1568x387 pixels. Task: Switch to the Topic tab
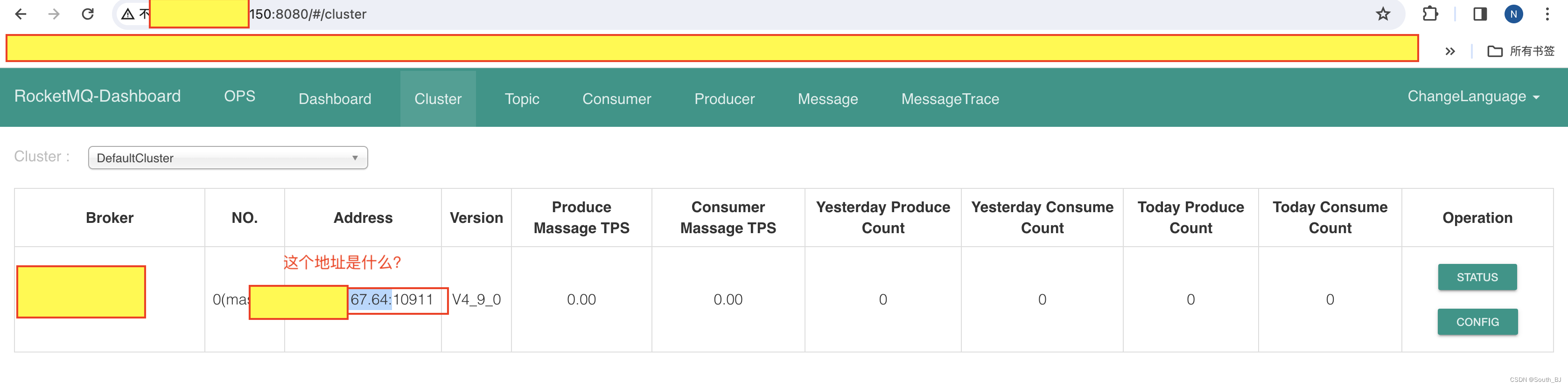522,98
